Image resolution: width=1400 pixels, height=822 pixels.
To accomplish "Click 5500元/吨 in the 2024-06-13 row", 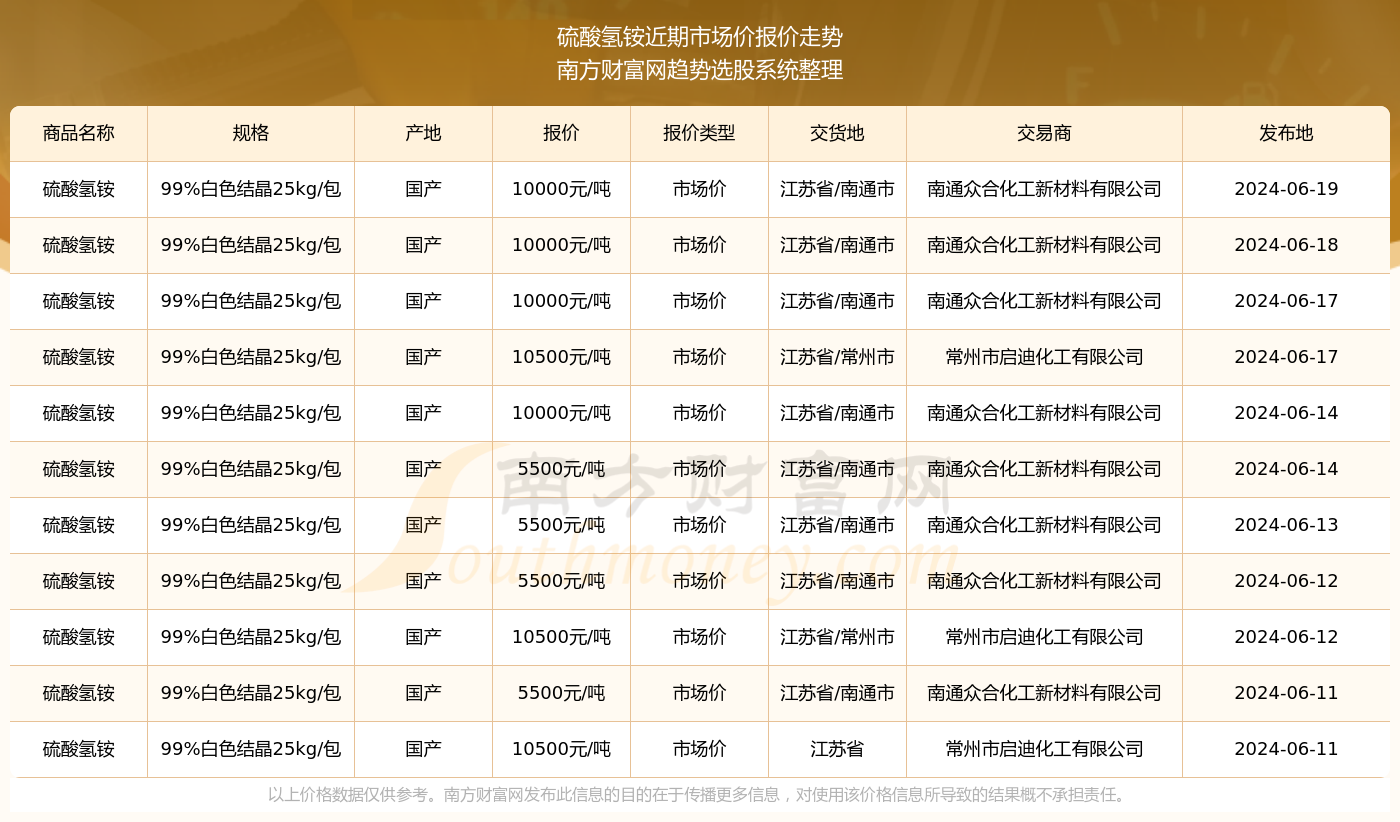I will [561, 525].
